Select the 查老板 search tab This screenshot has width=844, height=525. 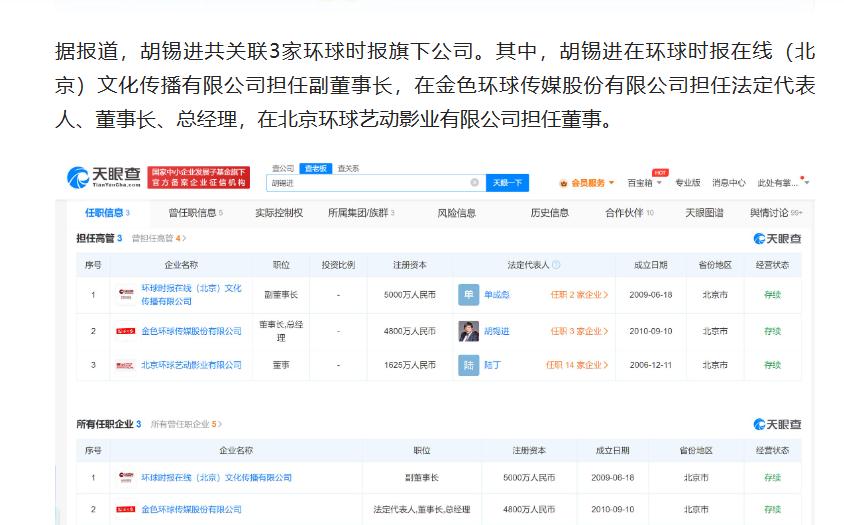(316, 169)
